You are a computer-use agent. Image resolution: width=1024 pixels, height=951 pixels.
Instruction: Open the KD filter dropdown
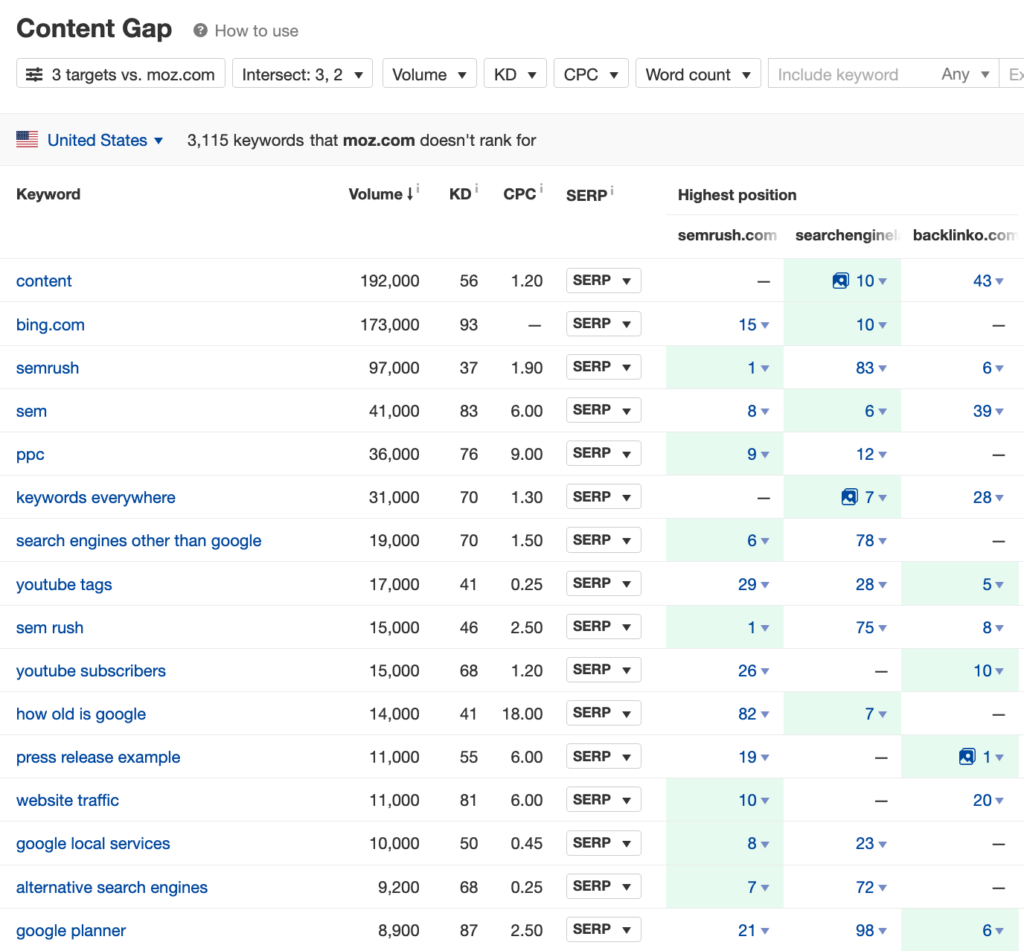pos(515,74)
